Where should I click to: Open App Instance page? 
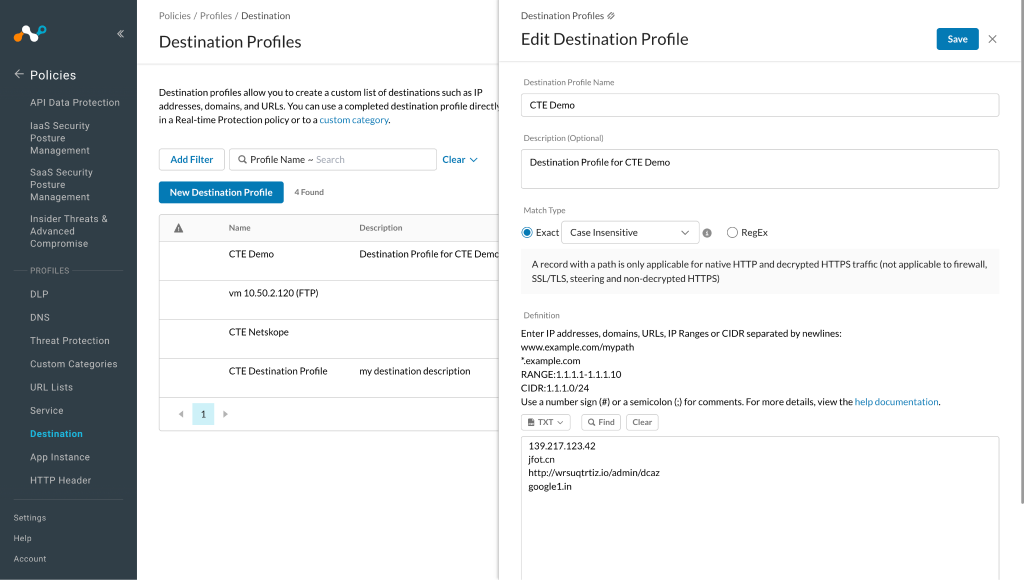tap(60, 457)
